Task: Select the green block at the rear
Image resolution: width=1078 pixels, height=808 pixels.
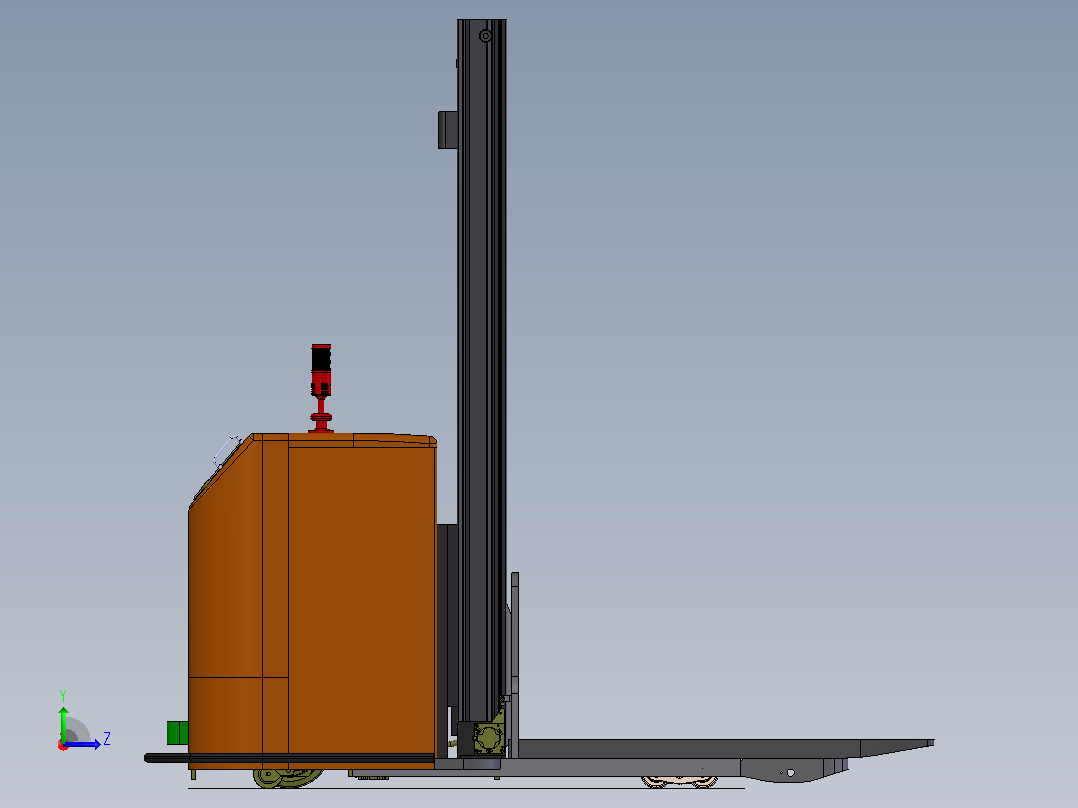Action: [x=177, y=732]
